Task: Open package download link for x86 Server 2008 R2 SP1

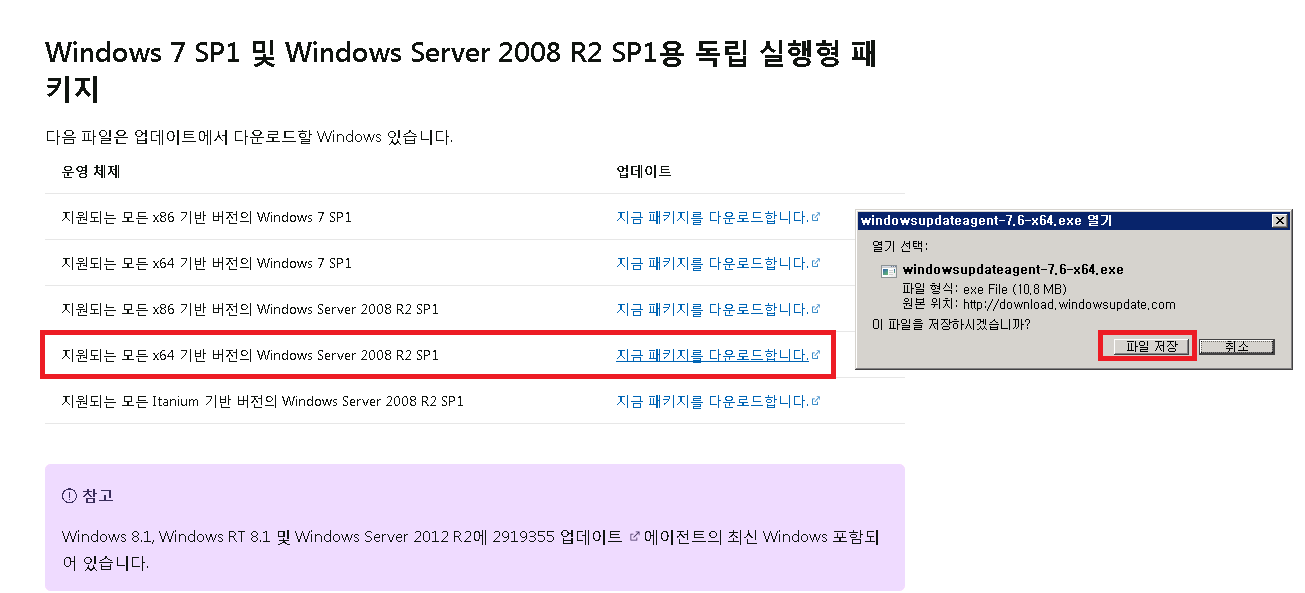Action: click(712, 309)
